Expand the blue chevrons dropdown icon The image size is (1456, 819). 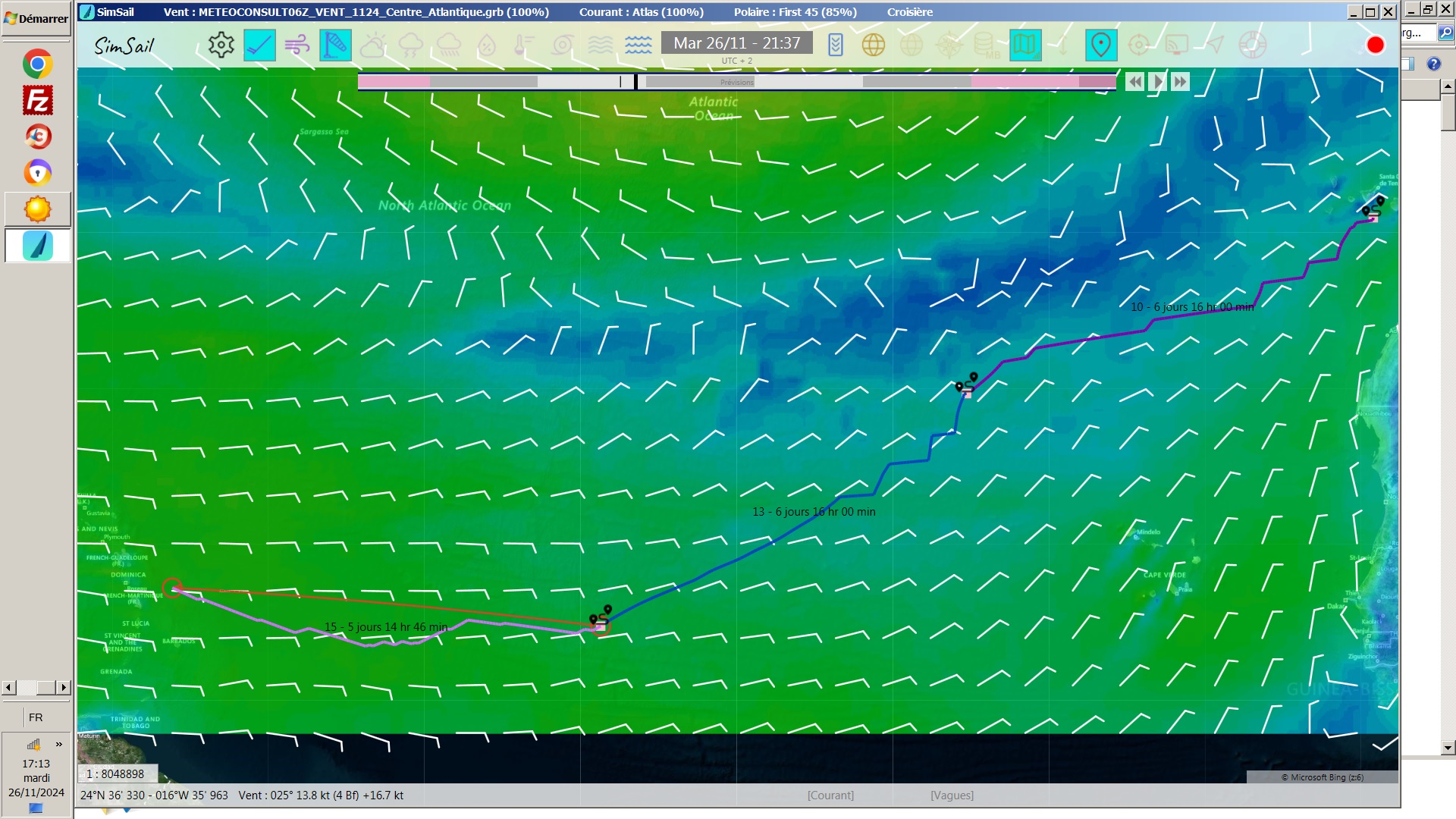(835, 45)
